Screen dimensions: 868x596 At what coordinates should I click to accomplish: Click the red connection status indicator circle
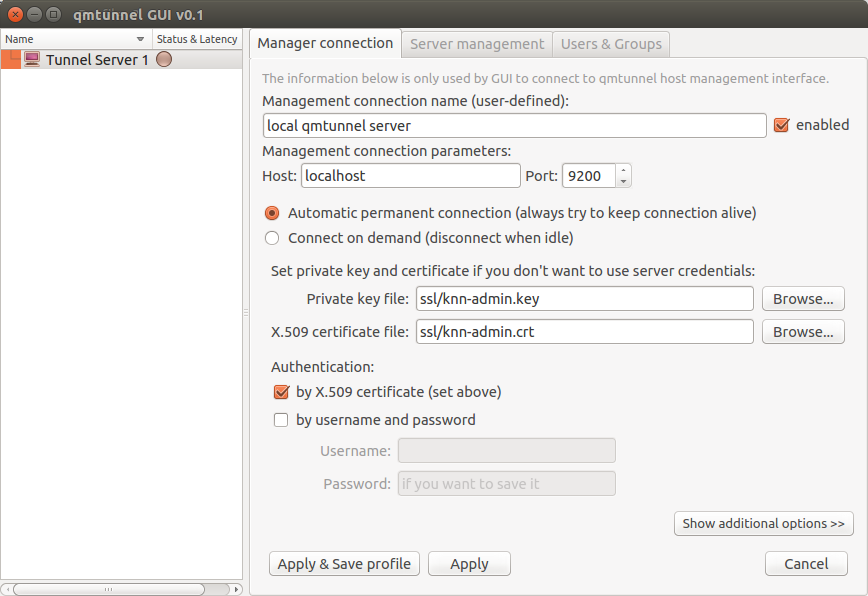(x=164, y=59)
